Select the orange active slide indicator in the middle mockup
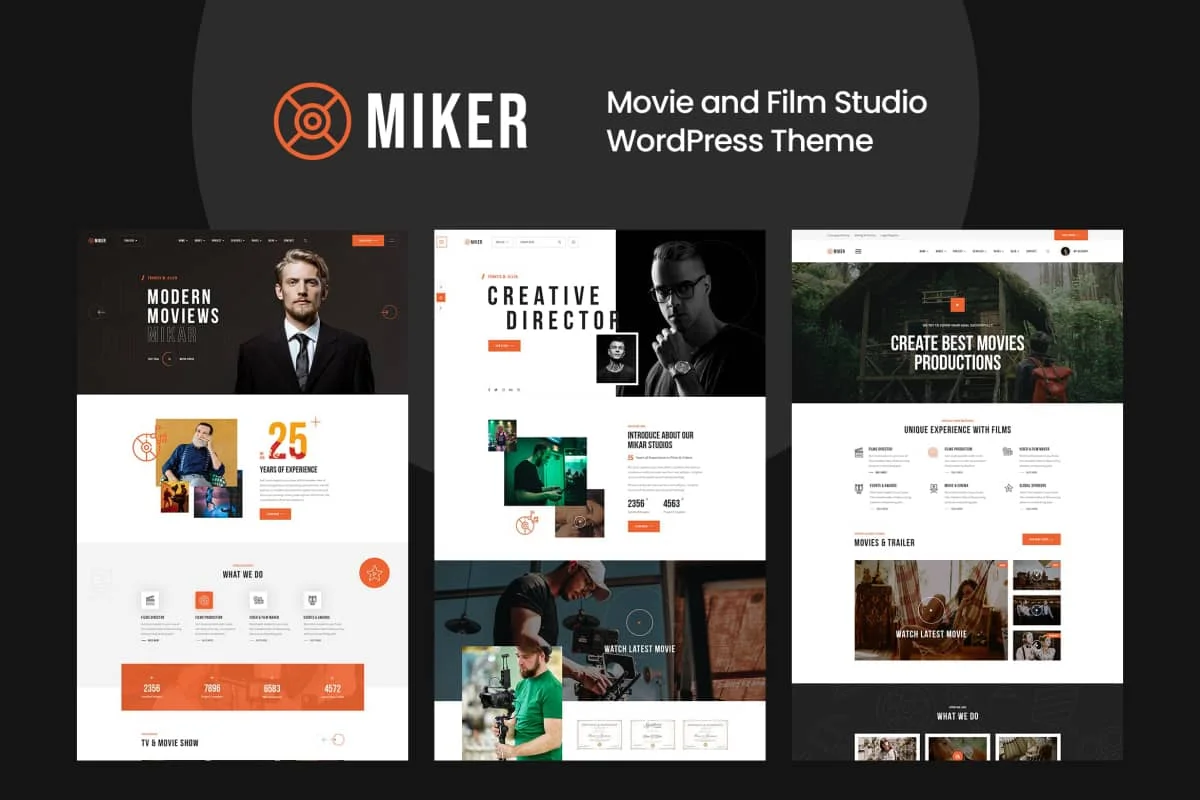 pos(441,297)
